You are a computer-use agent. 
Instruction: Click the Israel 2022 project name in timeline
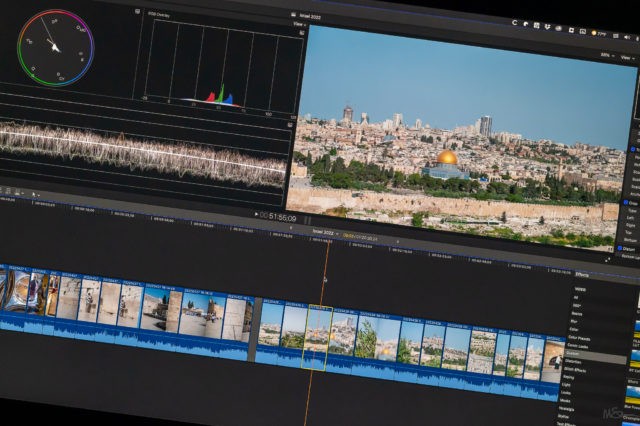point(323,232)
